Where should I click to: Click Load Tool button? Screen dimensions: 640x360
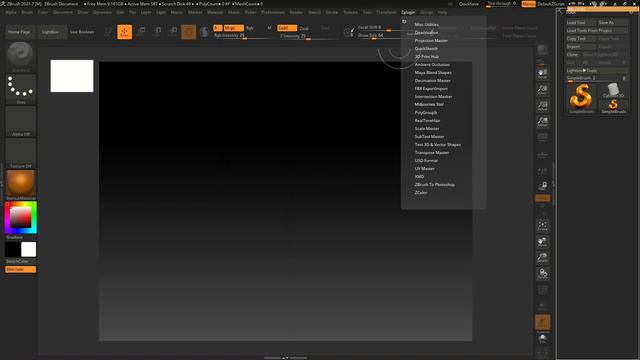point(581,22)
